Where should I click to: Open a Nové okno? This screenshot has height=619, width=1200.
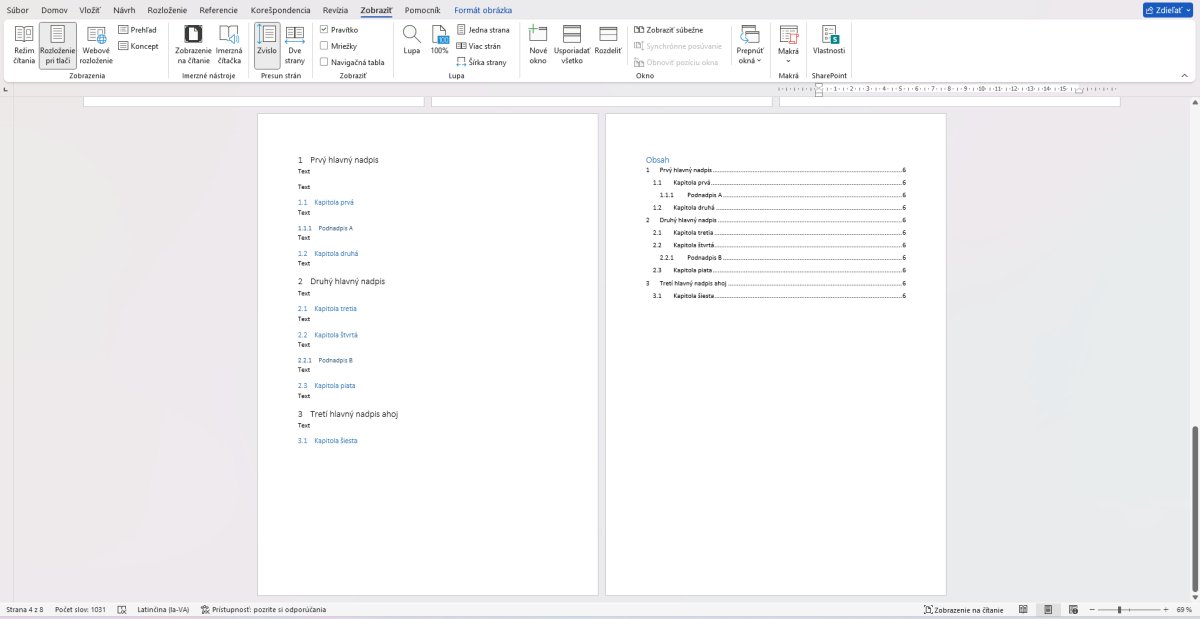538,46
